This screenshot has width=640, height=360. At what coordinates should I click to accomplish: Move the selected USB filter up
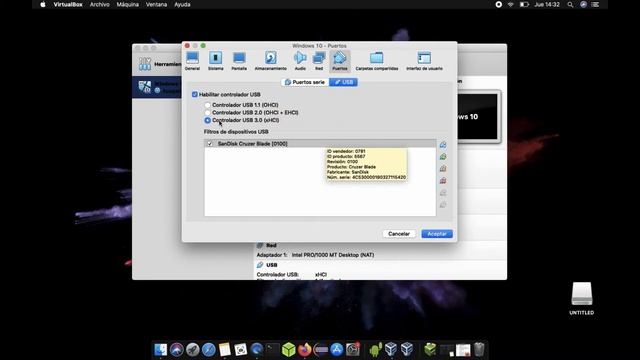coord(443,193)
